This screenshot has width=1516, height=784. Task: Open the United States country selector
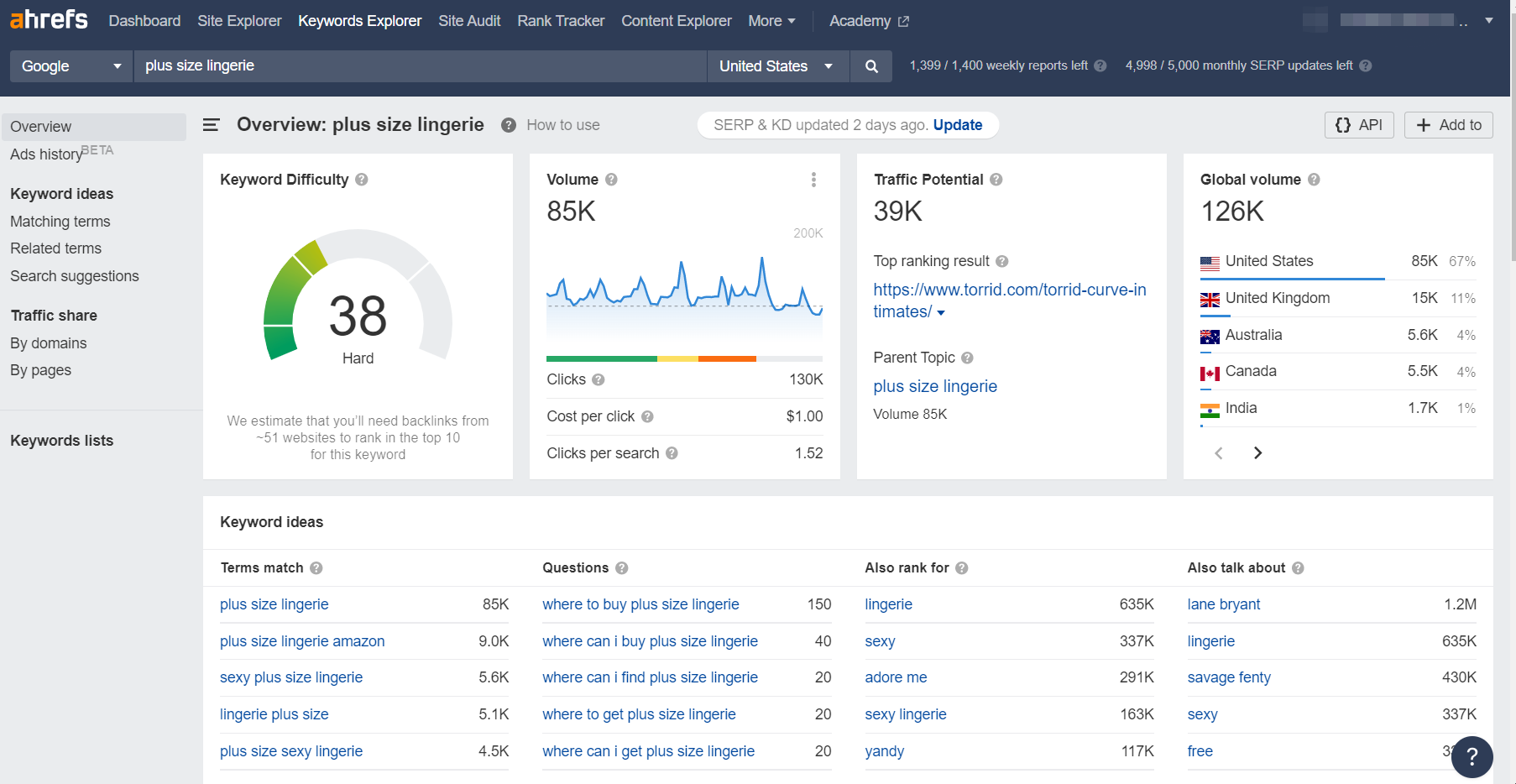[776, 66]
